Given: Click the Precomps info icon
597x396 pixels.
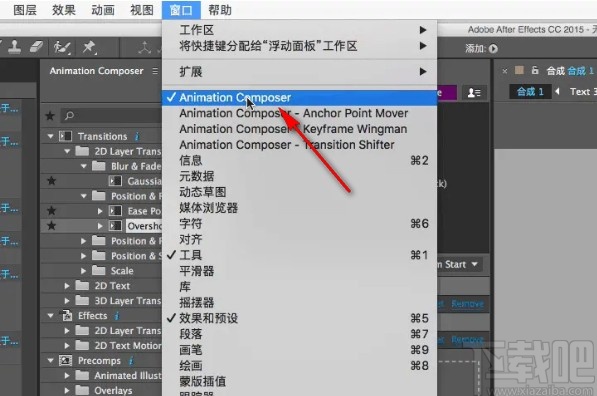Looking at the screenshot, I should tap(131, 361).
